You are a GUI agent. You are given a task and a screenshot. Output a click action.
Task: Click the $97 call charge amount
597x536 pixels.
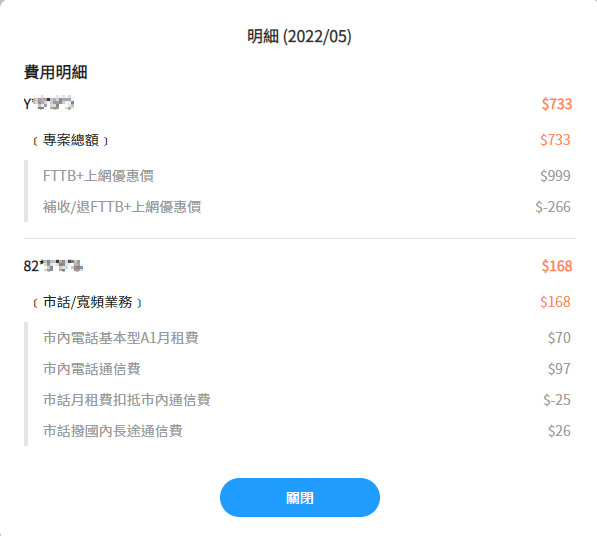[559, 369]
